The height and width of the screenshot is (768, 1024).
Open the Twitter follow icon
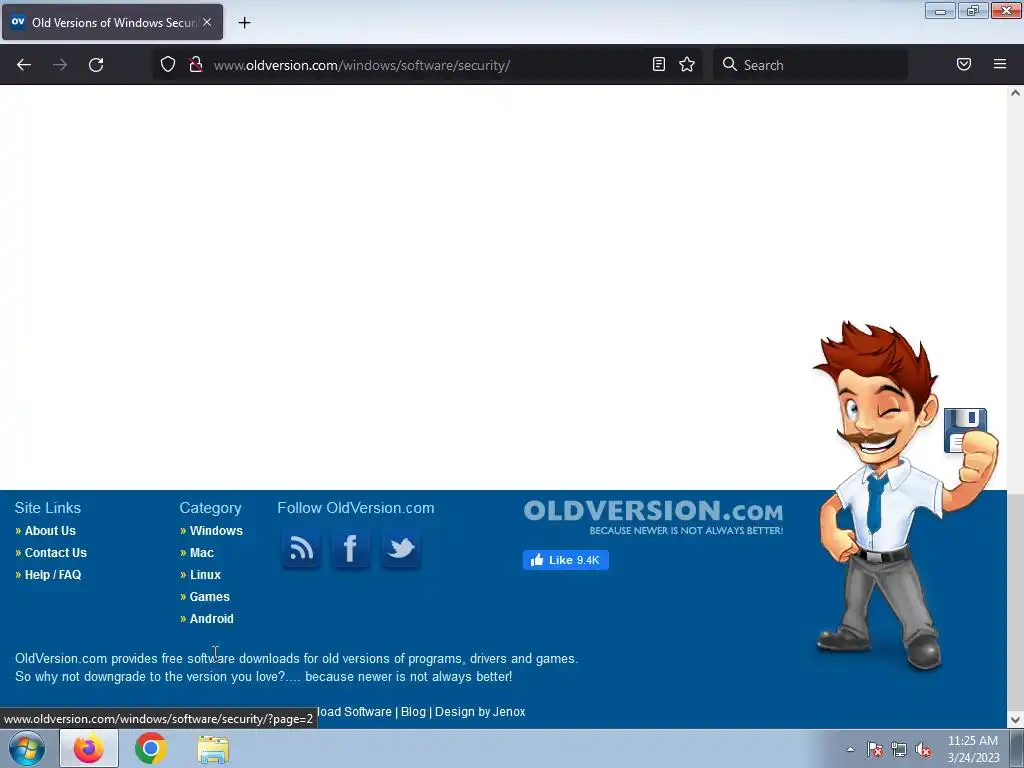pyautogui.click(x=401, y=548)
